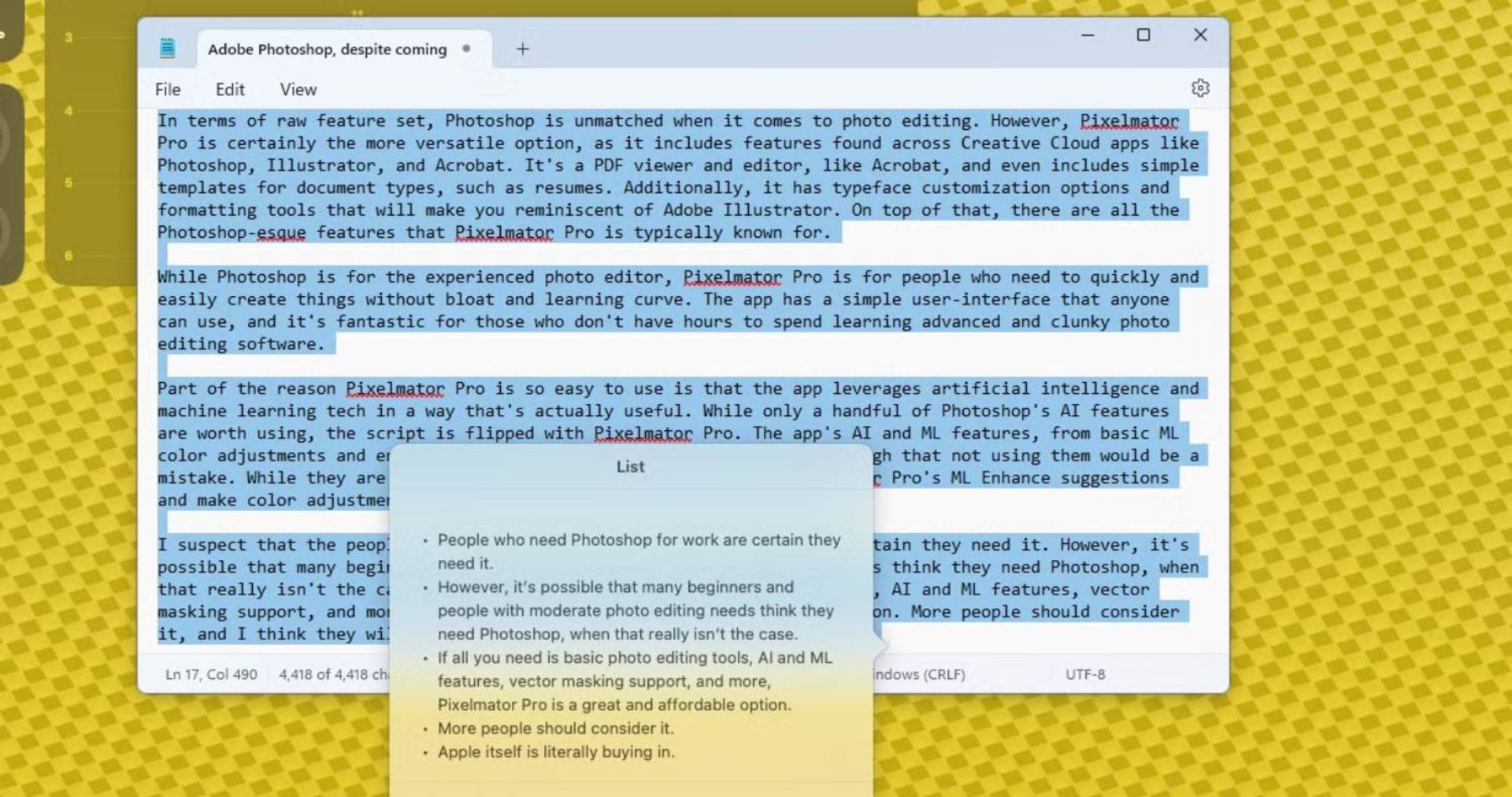The height and width of the screenshot is (797, 1512).
Task: Click the unsaved-changes dot on the tab
Action: (466, 48)
